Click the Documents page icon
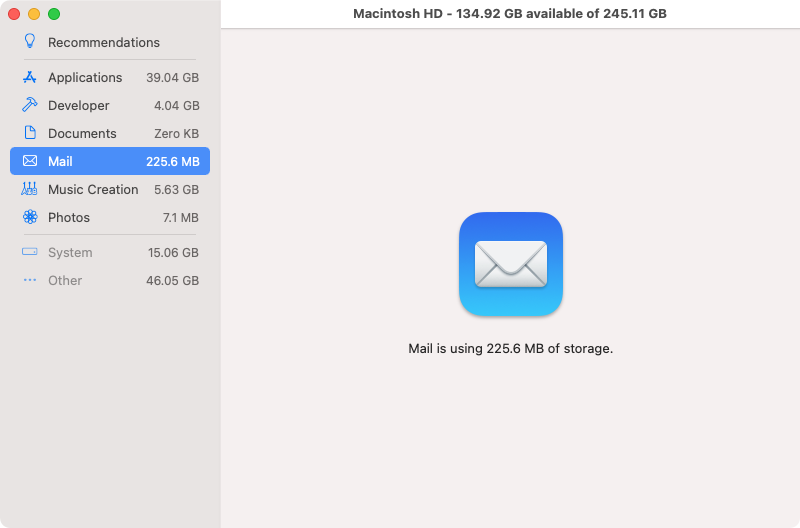 (x=30, y=133)
